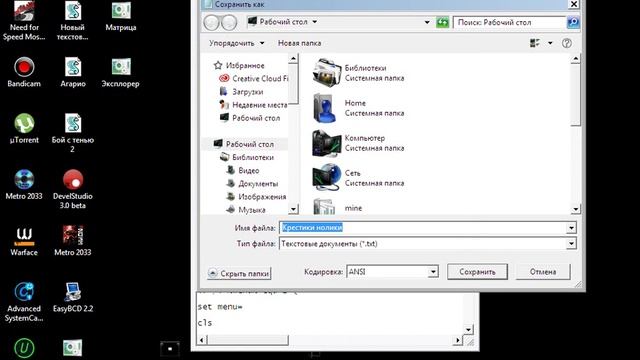Image resolution: width=640 pixels, height=360 pixels.
Task: Click the file list scroll up arrow
Action: pos(576,59)
